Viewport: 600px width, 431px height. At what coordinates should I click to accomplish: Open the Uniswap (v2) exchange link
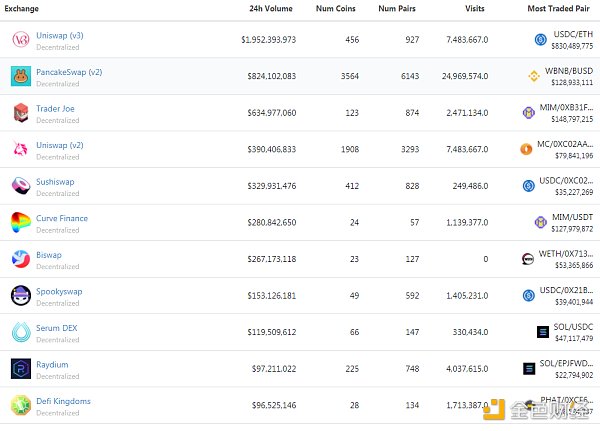[60, 145]
